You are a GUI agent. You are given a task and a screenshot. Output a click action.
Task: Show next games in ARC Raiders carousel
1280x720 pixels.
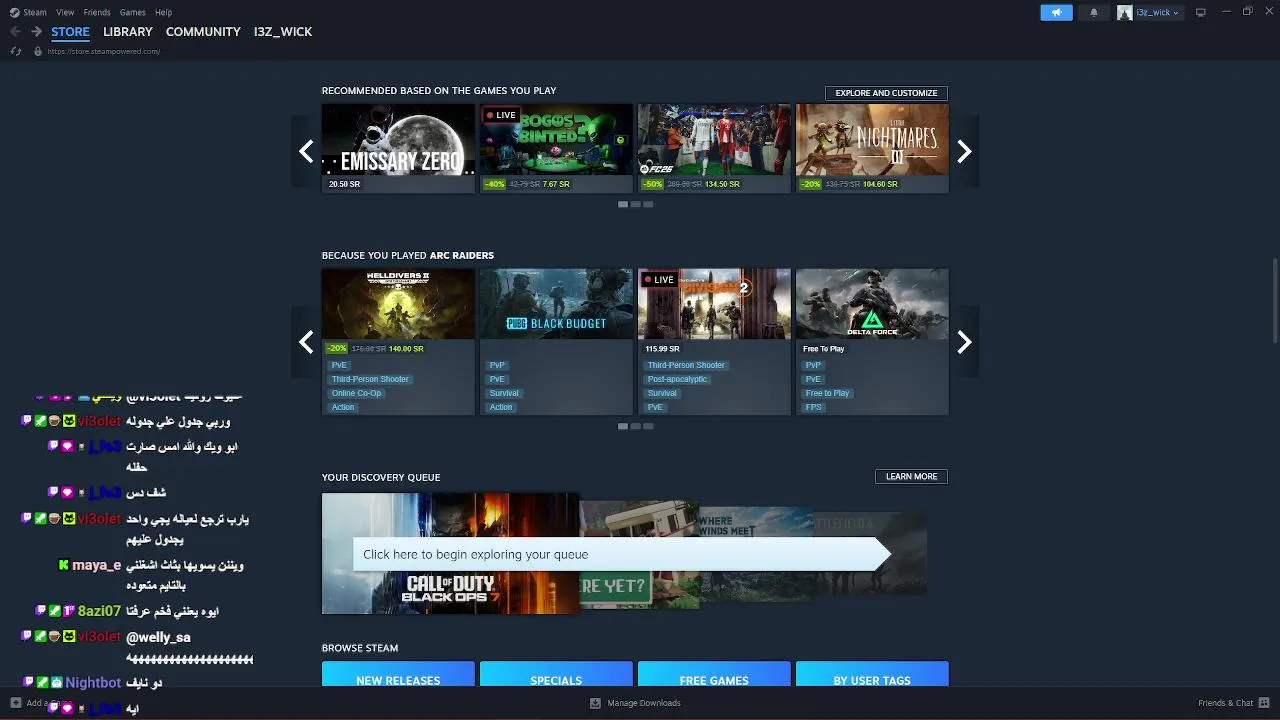(964, 342)
